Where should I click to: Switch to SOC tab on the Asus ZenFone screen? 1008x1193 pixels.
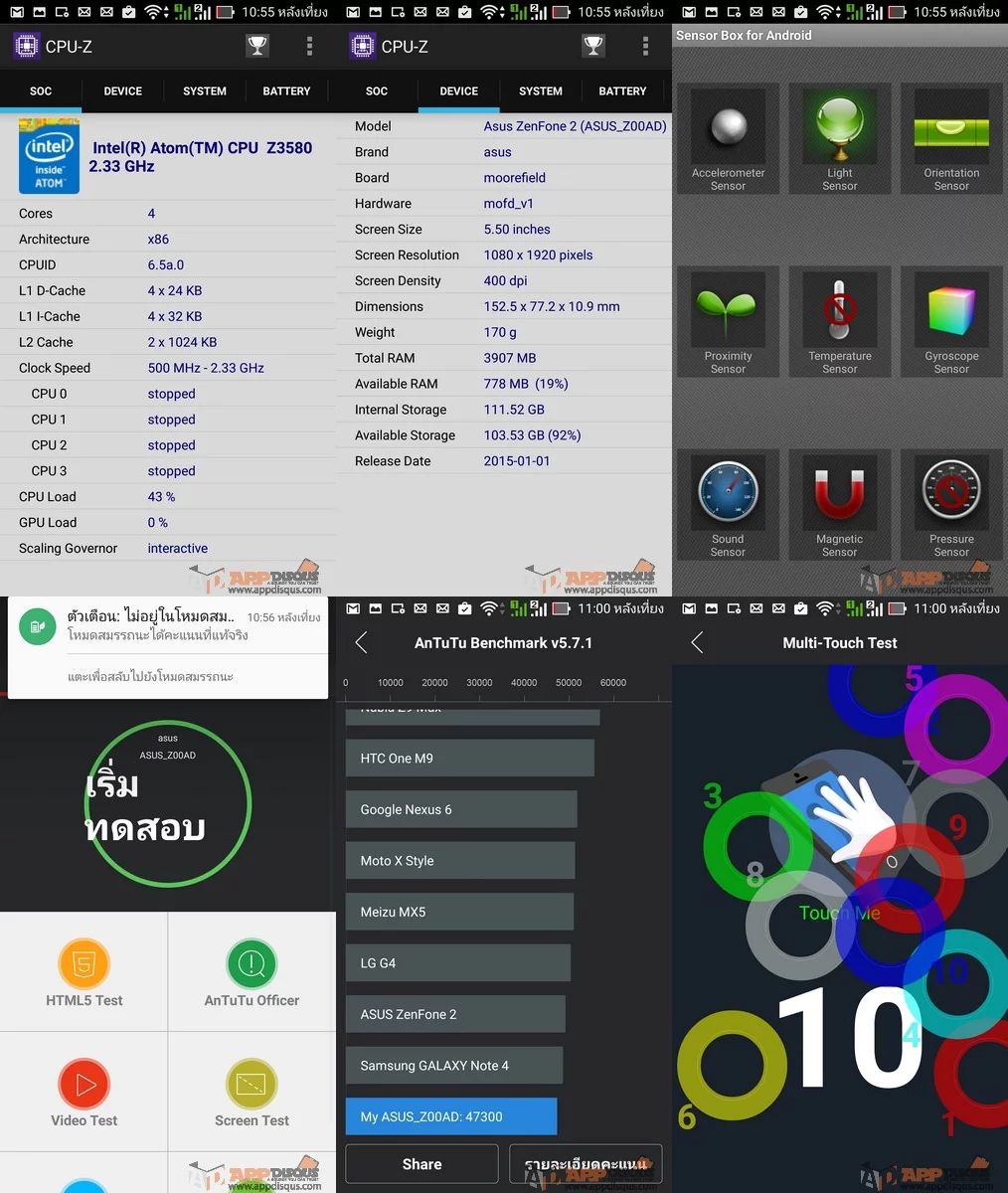[377, 91]
